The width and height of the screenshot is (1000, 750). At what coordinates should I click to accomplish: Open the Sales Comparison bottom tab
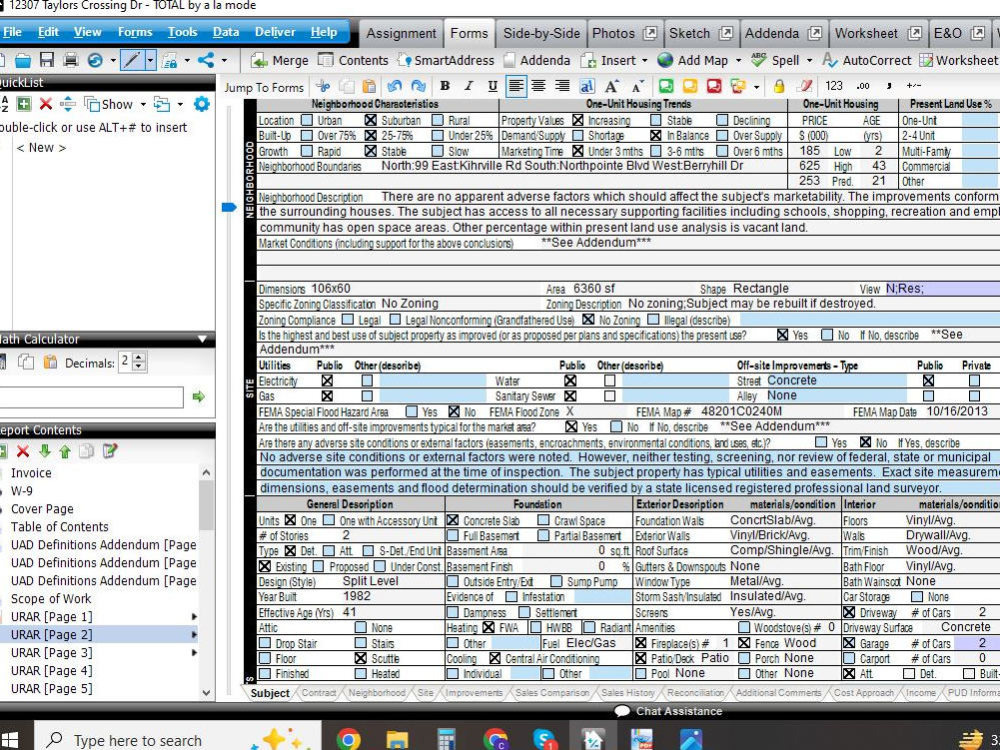click(552, 693)
